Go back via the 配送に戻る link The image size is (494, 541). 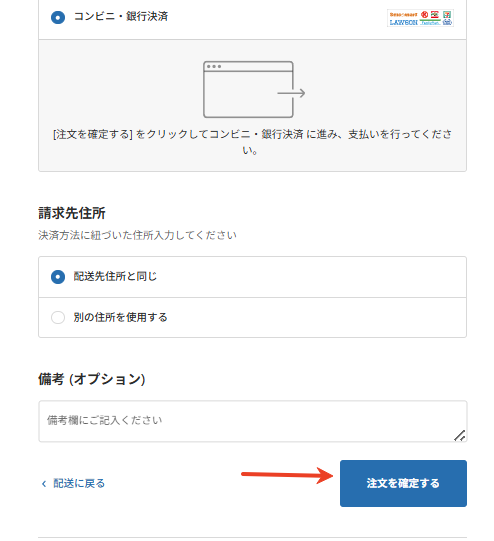pyautogui.click(x=79, y=483)
